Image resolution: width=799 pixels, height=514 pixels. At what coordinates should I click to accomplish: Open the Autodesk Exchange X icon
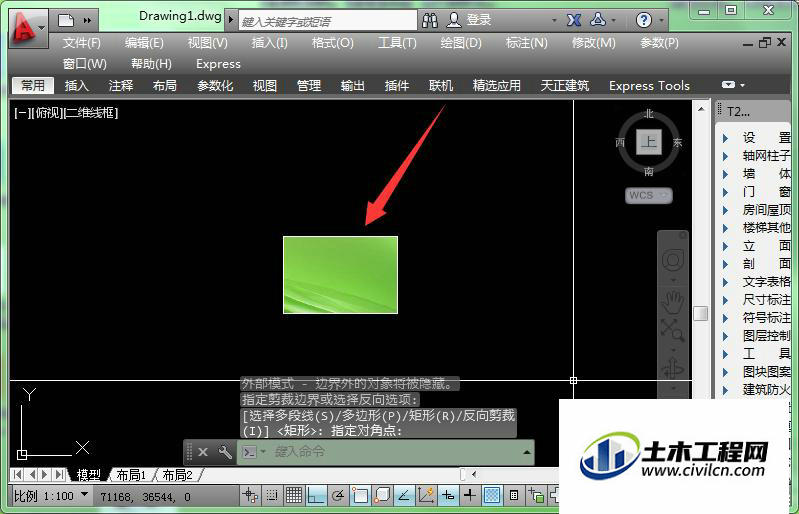coord(574,20)
